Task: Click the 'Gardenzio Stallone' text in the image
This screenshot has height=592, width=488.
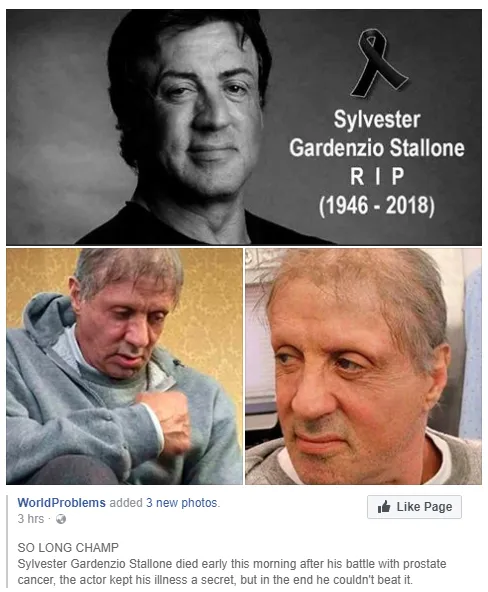Action: pos(377,148)
